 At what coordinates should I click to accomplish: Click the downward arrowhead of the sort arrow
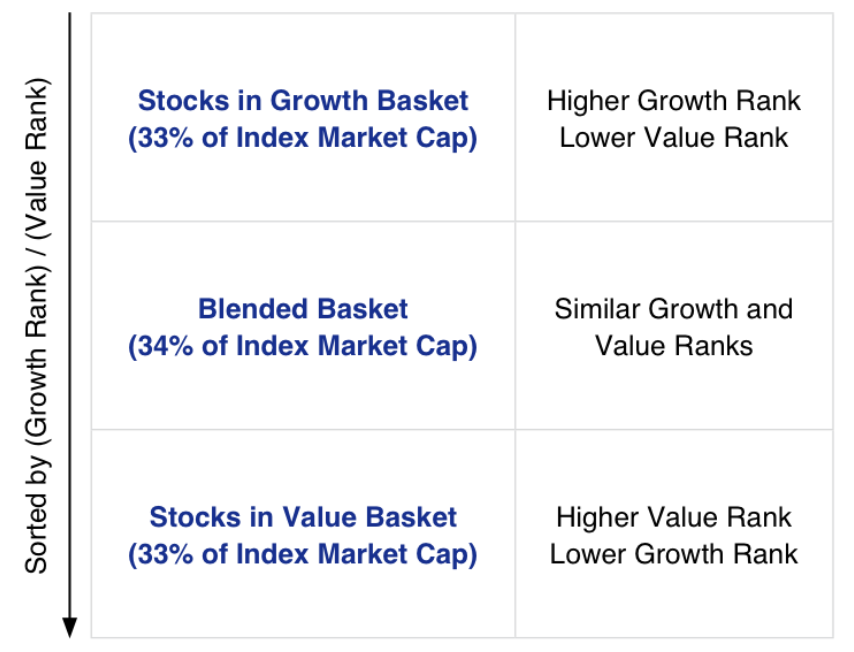pyautogui.click(x=70, y=627)
